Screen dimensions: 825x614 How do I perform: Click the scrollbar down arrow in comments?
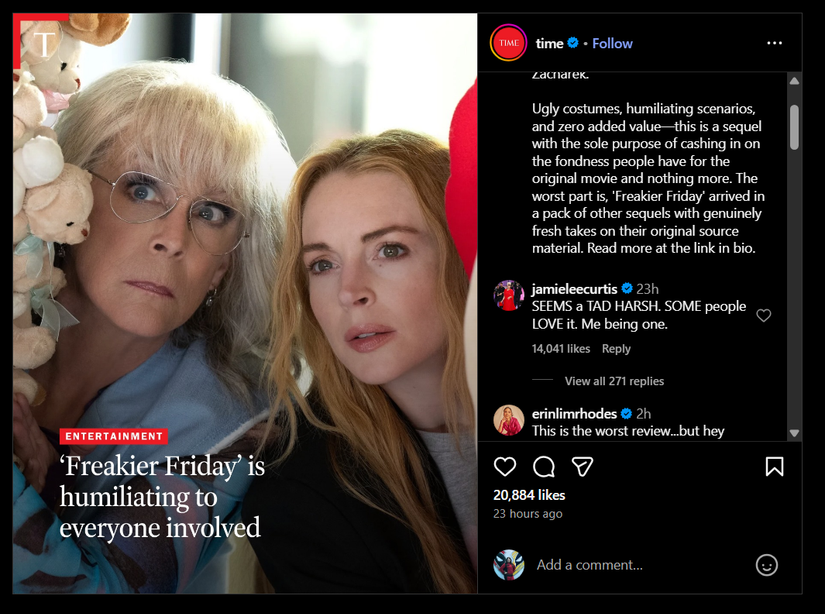click(794, 433)
